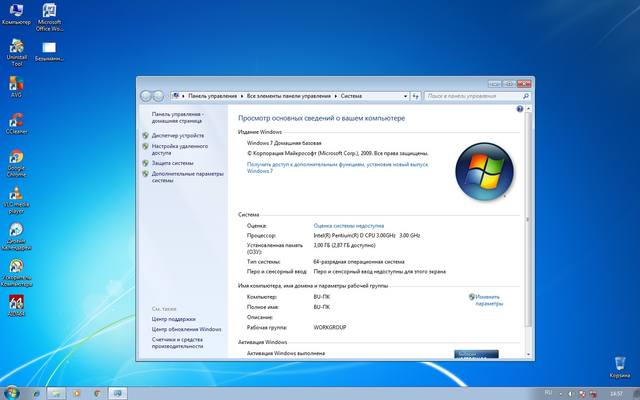Launch CCleaner from the desktop

[x=16, y=123]
